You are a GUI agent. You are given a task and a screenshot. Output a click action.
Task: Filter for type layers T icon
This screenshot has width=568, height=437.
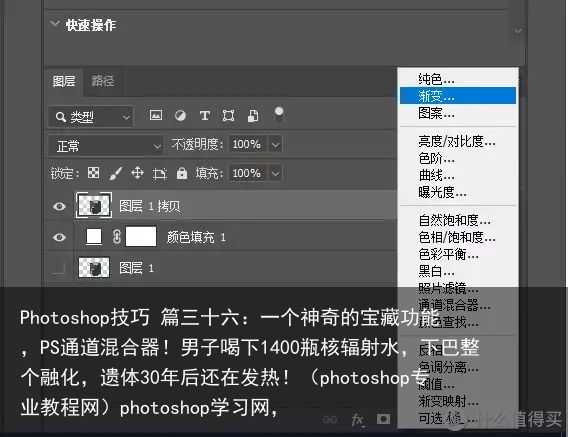[205, 115]
